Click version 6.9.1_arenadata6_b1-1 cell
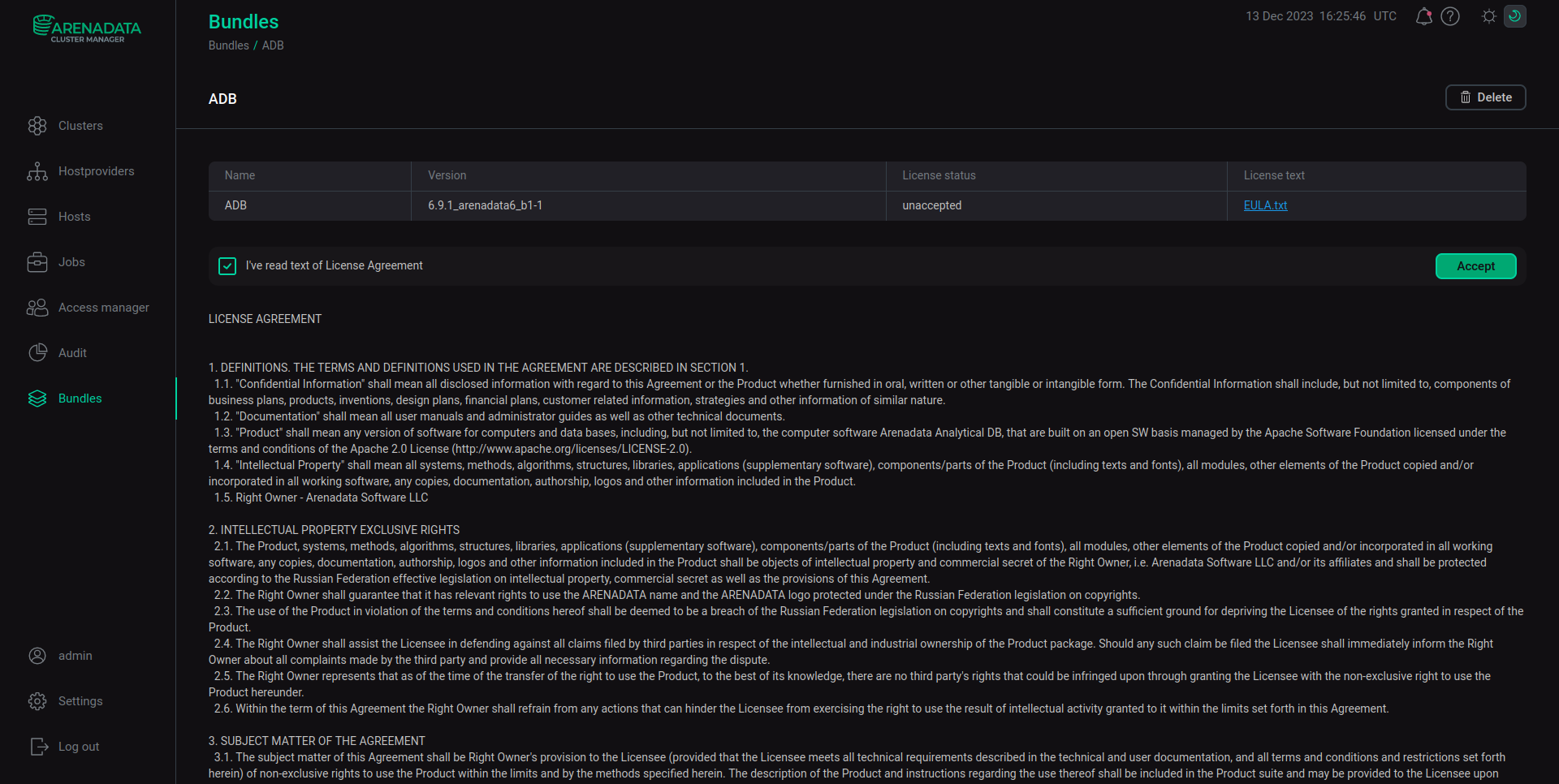This screenshot has height=784, width=1559. click(x=648, y=205)
